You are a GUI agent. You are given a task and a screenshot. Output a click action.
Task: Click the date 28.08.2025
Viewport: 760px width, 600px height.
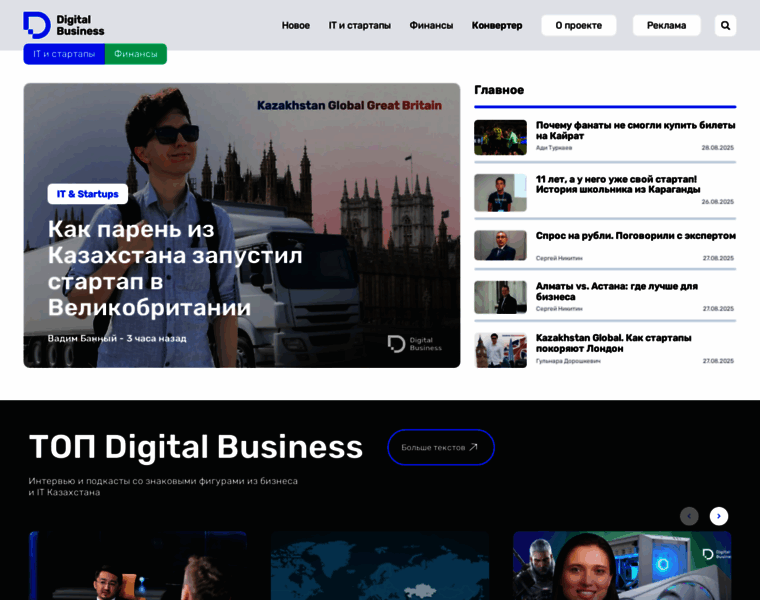pos(717,147)
